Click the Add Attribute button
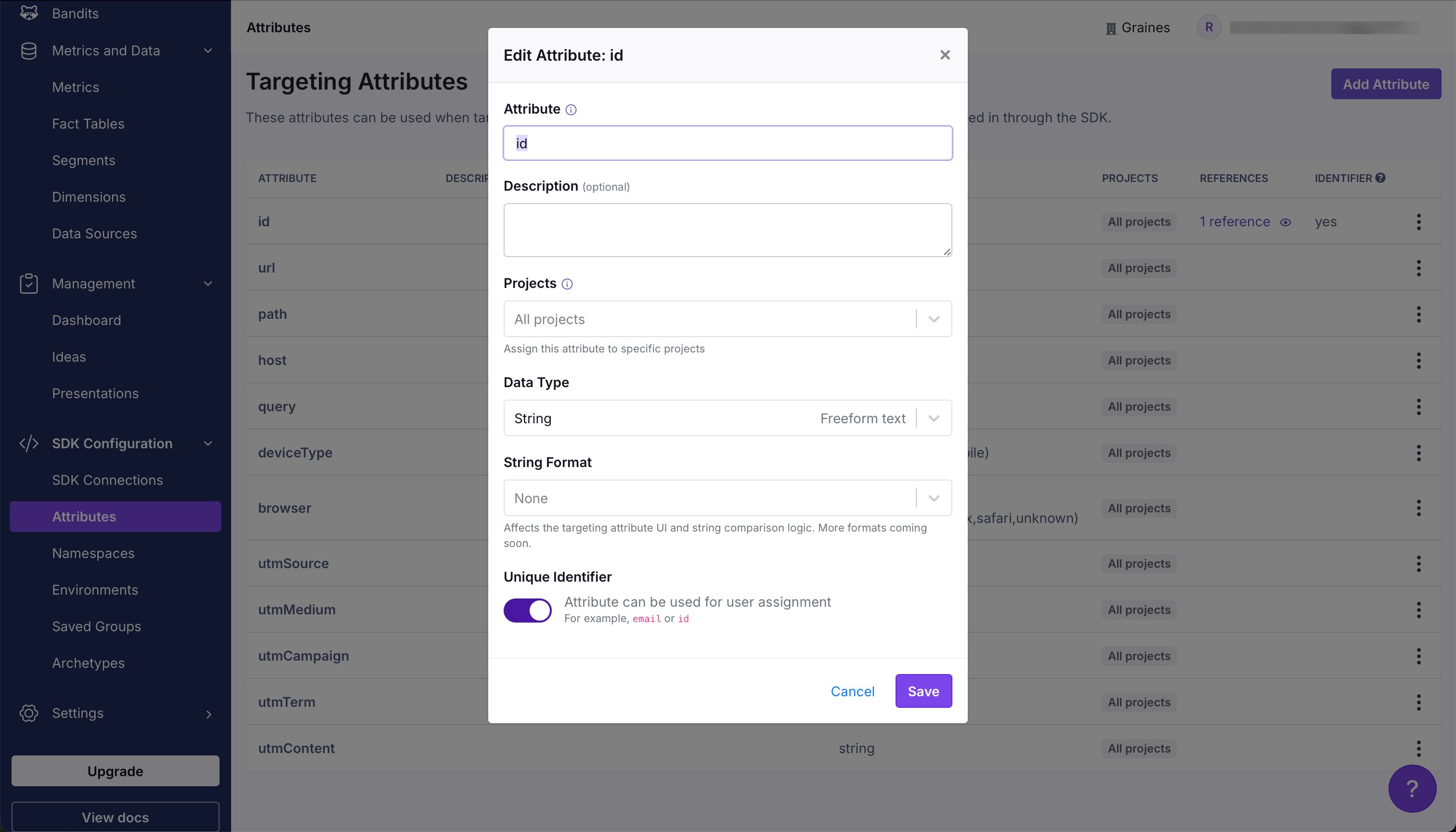The height and width of the screenshot is (832, 1456). pos(1386,84)
